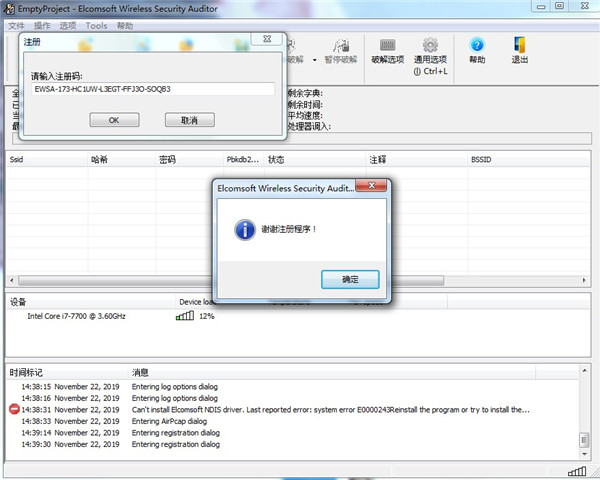Click the 破解选项 attack options icon
Image resolution: width=600 pixels, height=480 pixels.
(387, 45)
